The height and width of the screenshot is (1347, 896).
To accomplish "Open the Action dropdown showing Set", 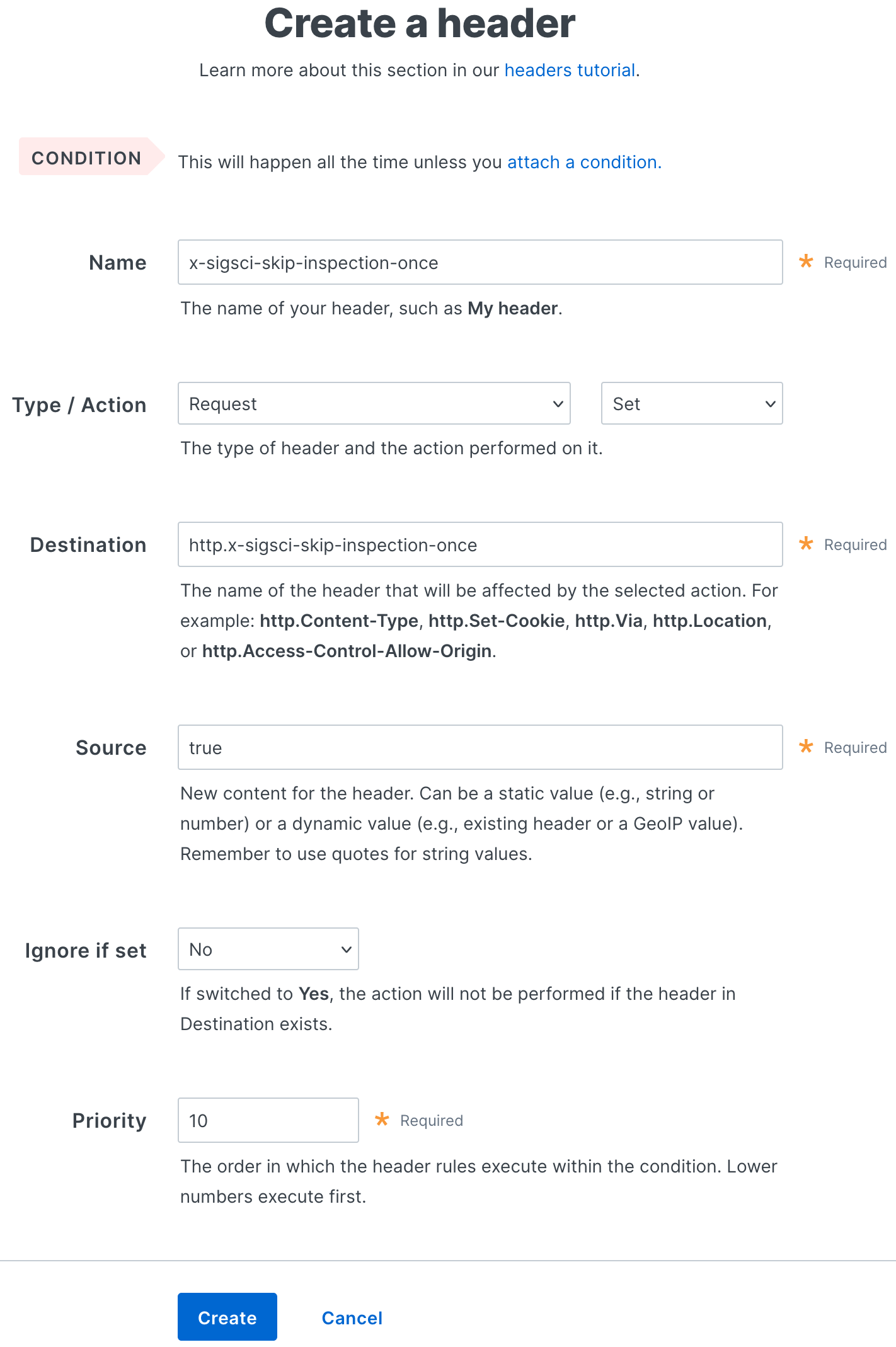I will click(691, 404).
